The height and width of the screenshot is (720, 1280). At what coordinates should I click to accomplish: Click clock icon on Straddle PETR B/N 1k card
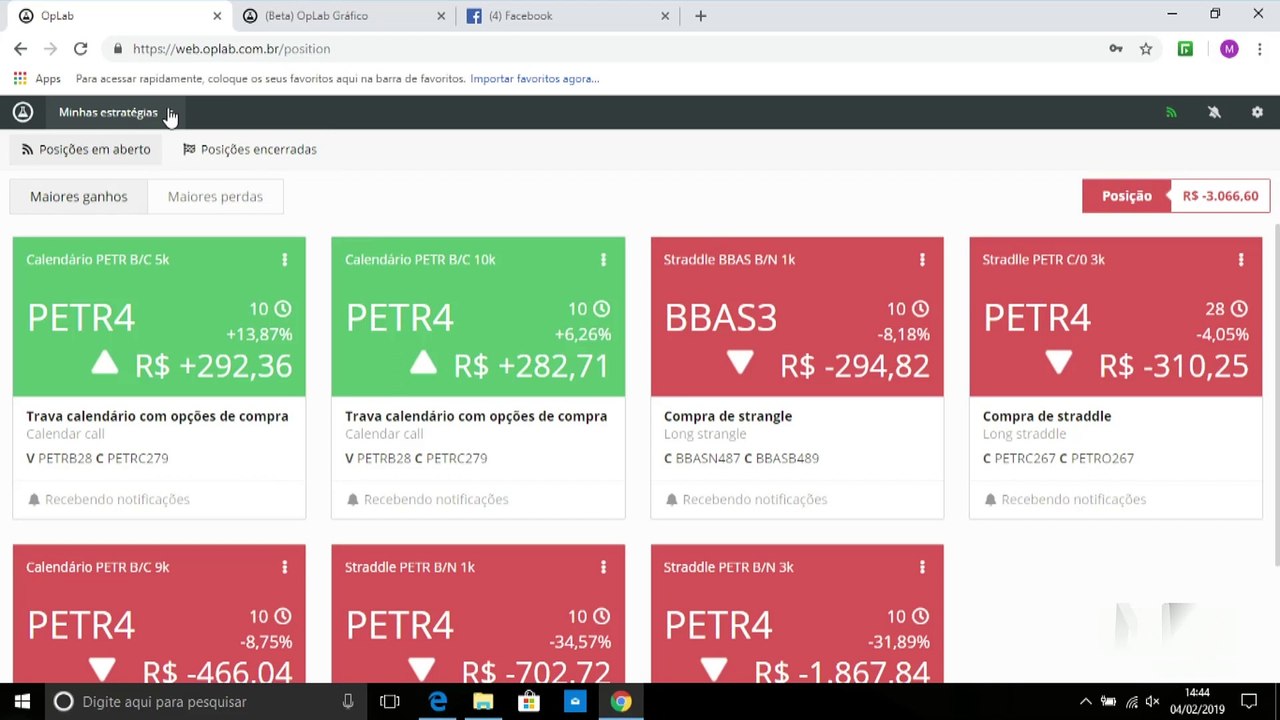pos(601,616)
